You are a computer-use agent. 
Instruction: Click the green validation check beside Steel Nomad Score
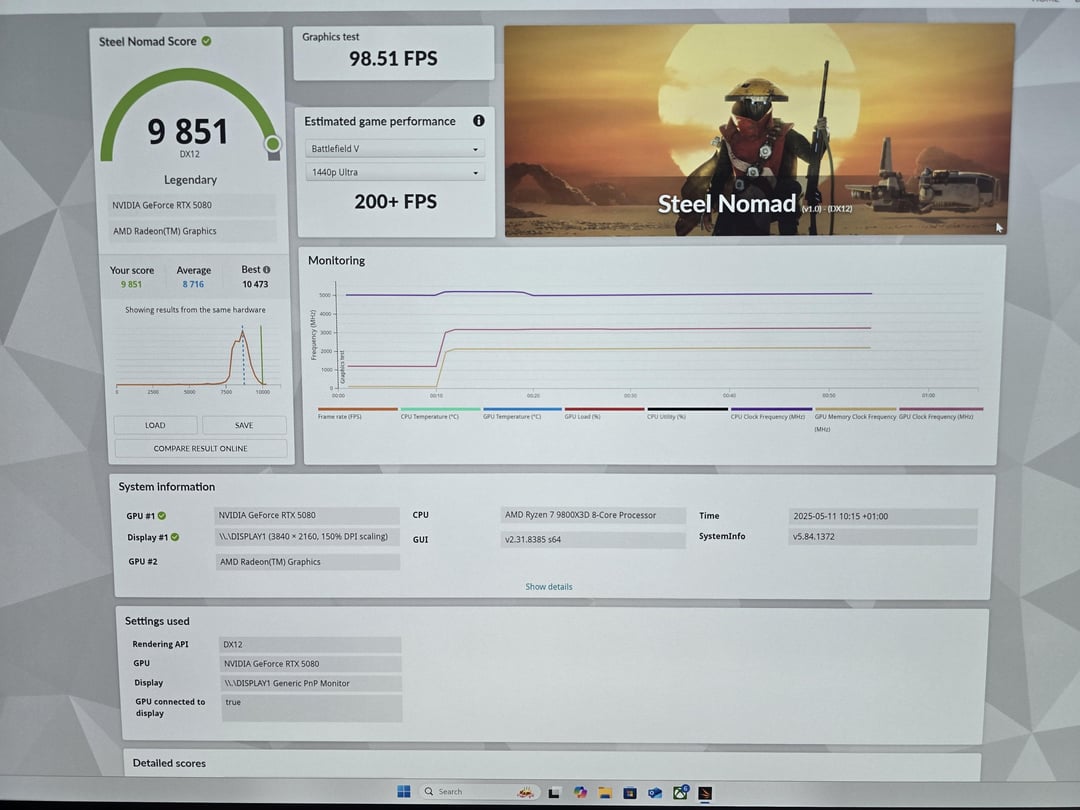206,41
